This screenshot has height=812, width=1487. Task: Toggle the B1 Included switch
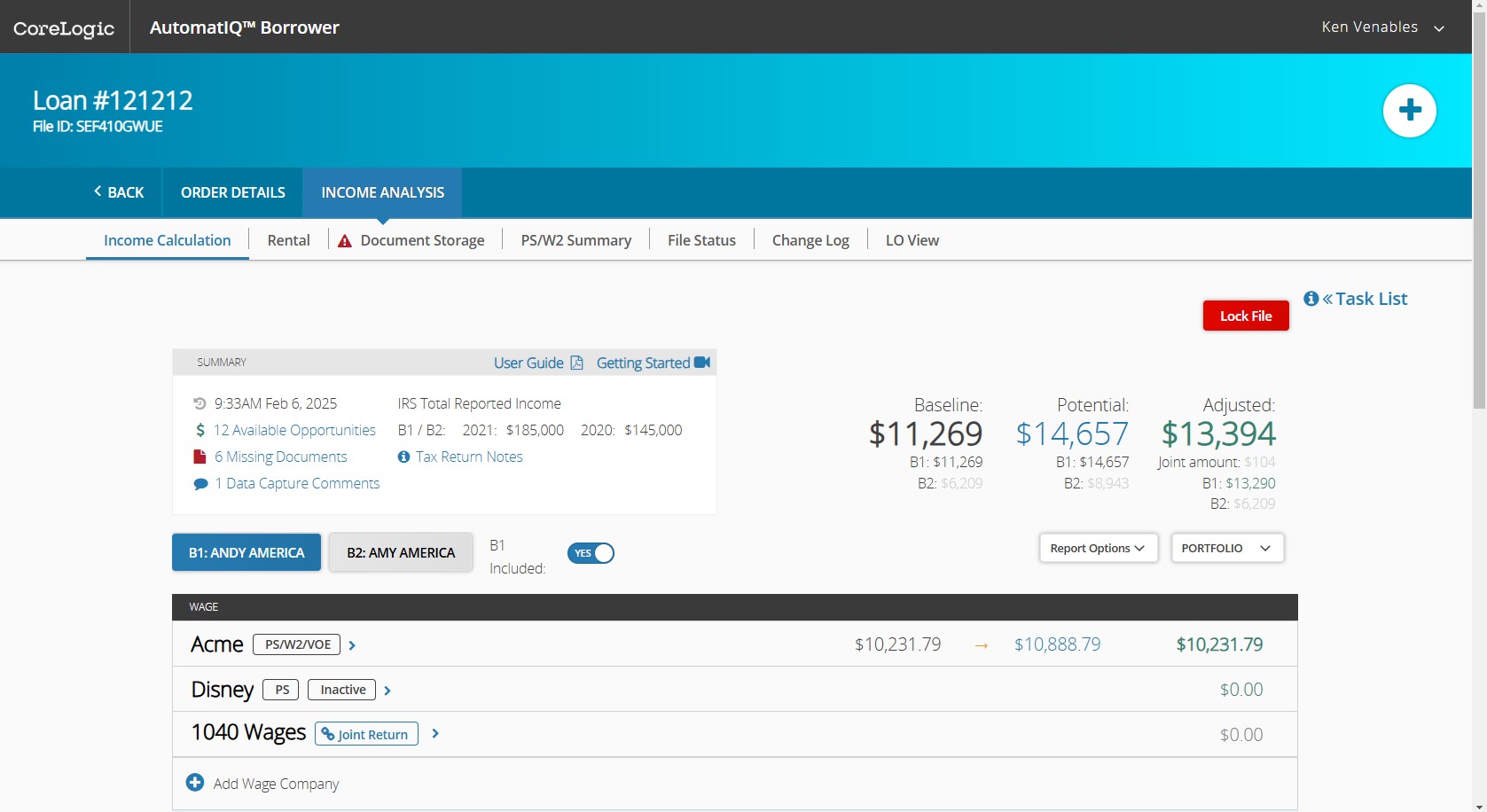(x=591, y=553)
